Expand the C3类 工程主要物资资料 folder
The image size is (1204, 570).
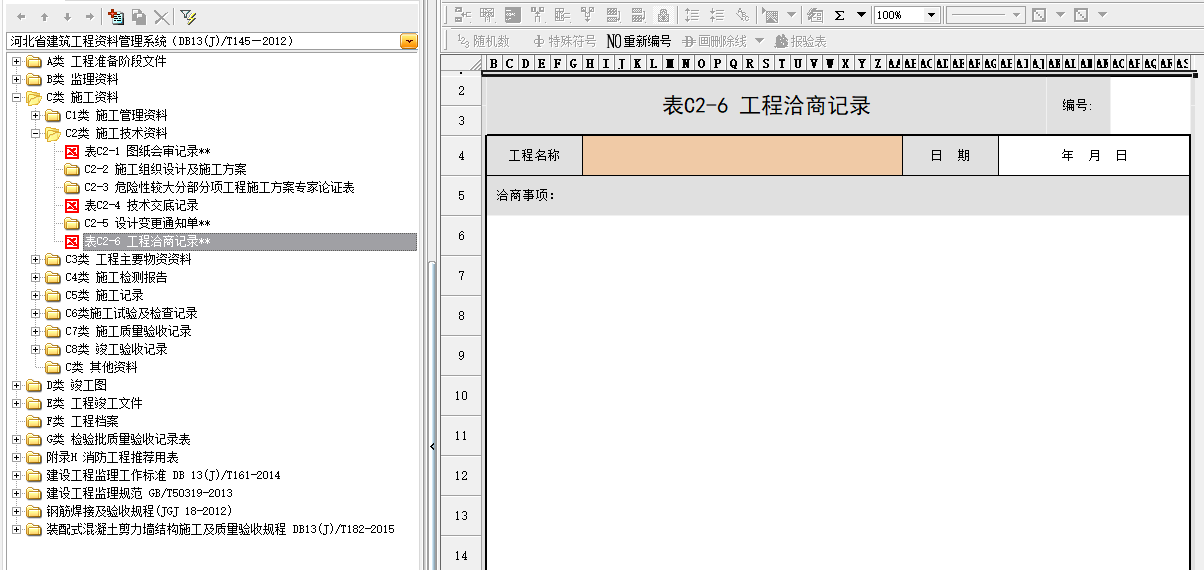click(37, 260)
